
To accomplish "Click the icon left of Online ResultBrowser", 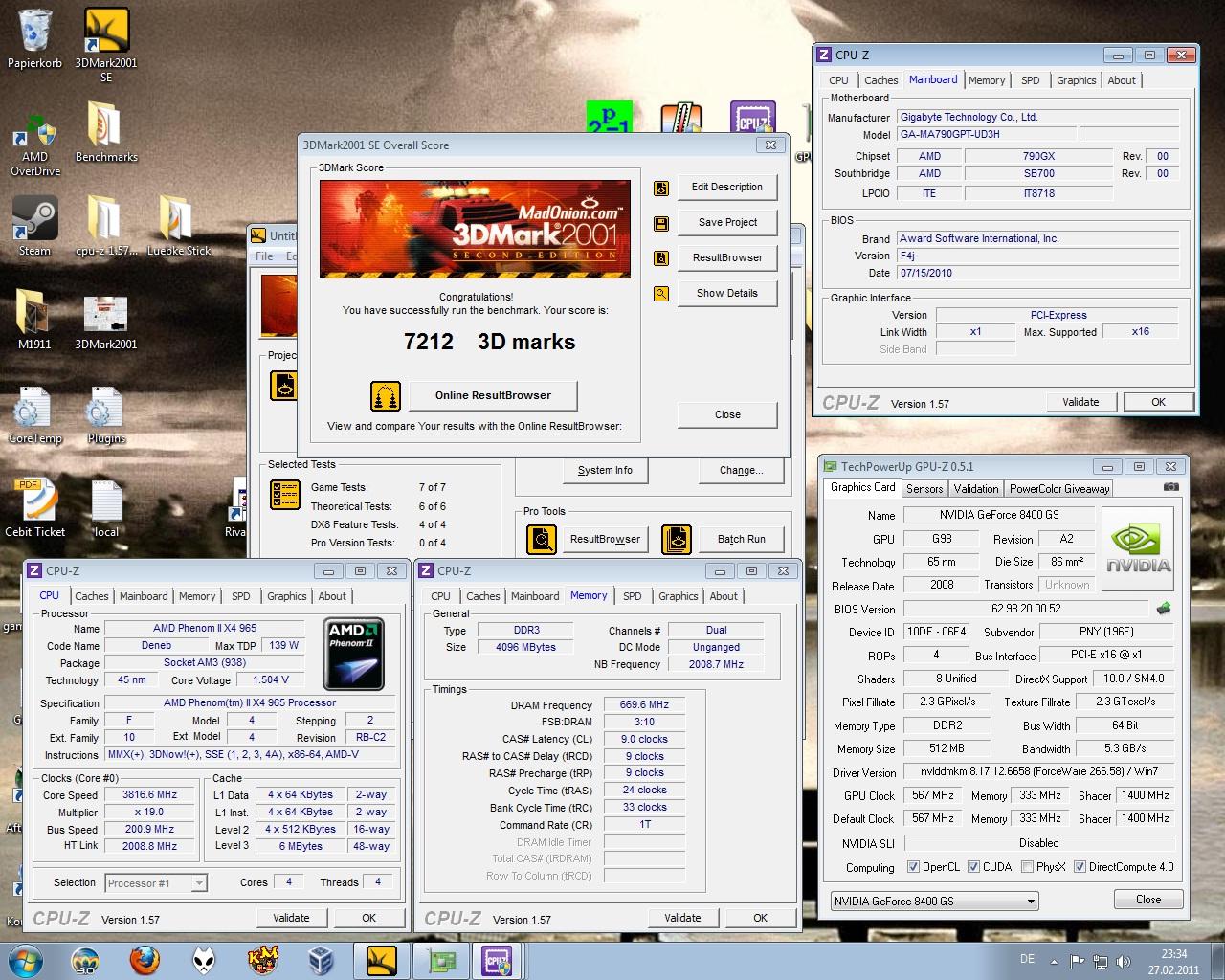I will click(386, 395).
